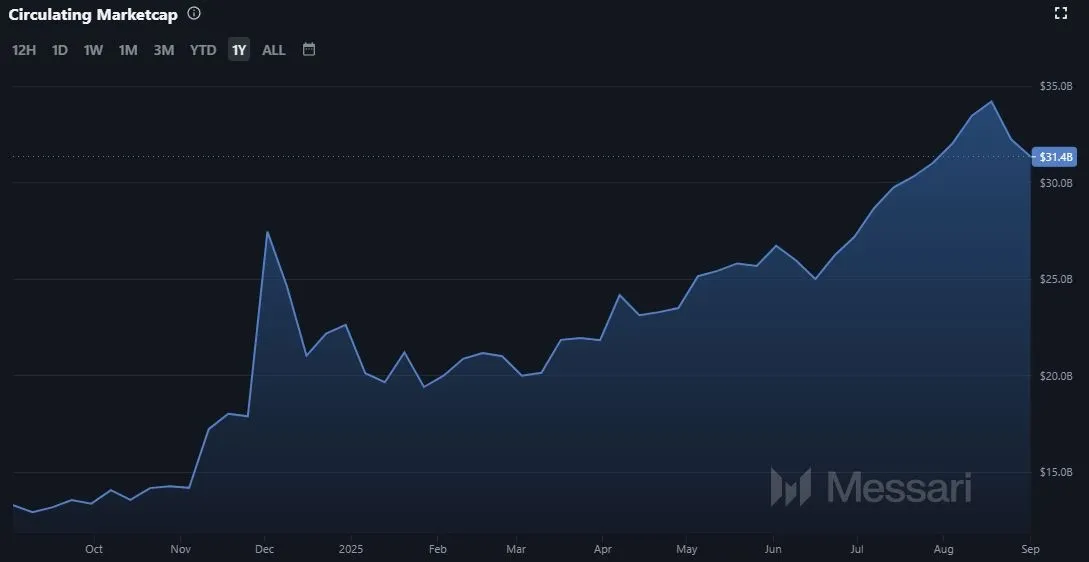The width and height of the screenshot is (1089, 562).
Task: Click the Nov label on the time axis
Action: (x=180, y=549)
